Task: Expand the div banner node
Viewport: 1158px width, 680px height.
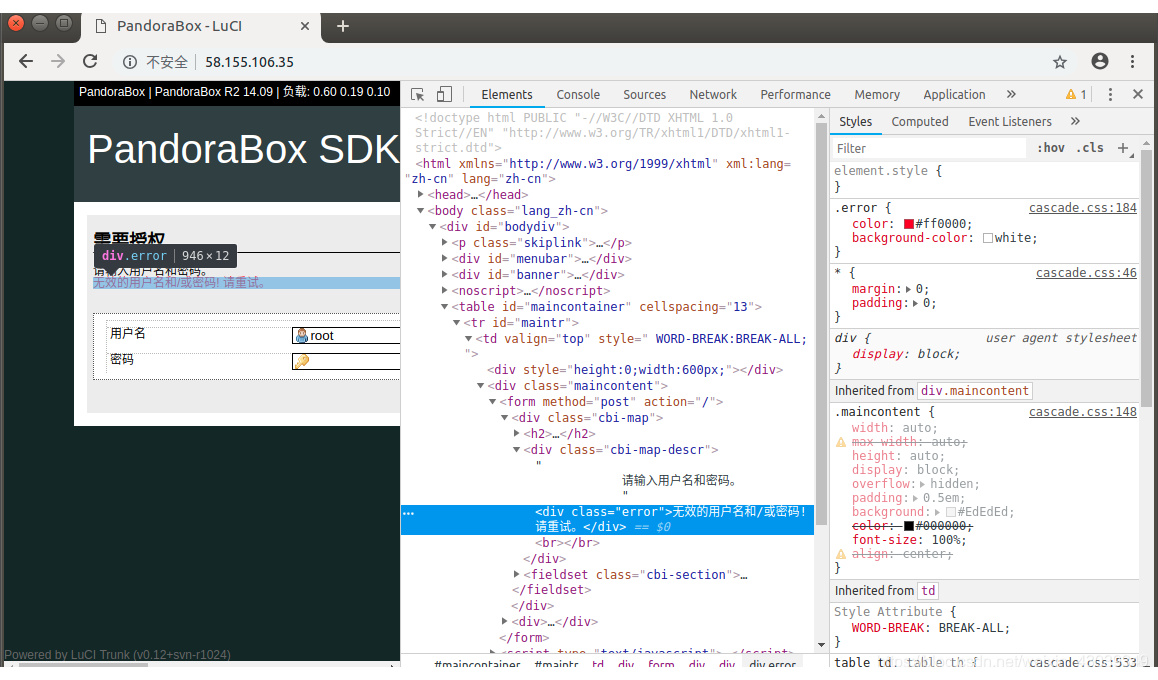Action: click(x=445, y=275)
